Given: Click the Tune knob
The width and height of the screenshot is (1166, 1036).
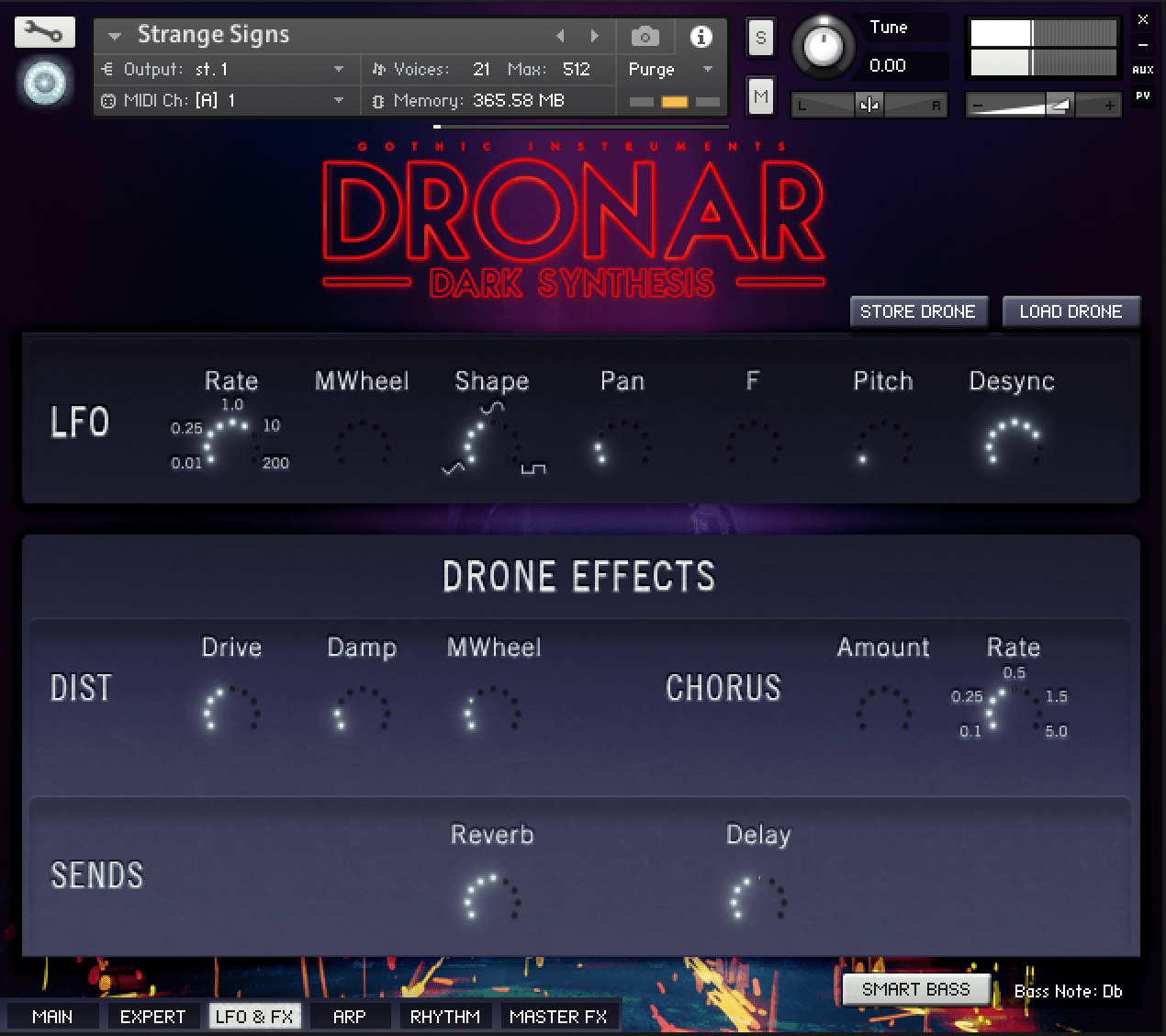Looking at the screenshot, I should [x=824, y=46].
